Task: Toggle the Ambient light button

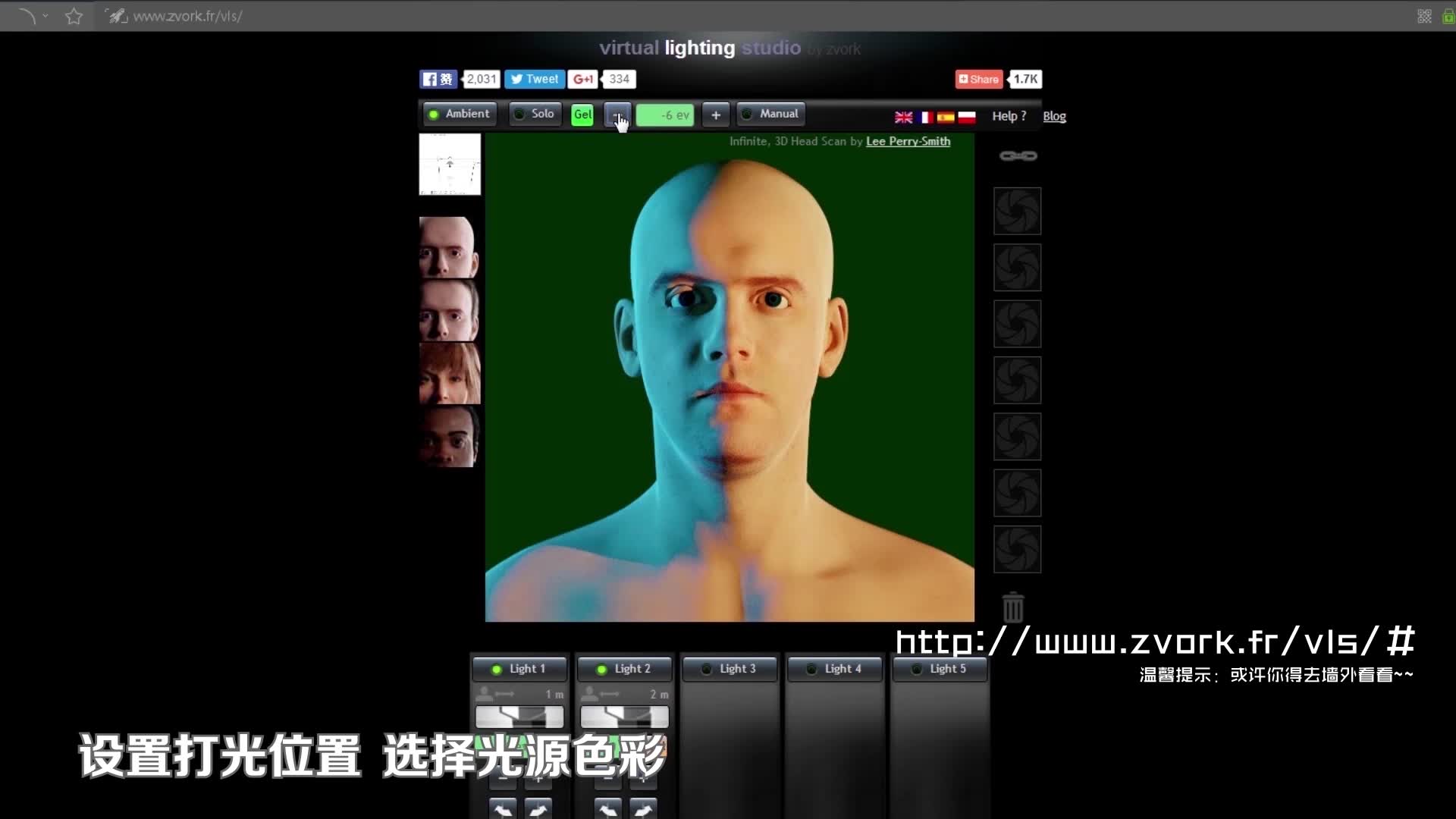Action: coord(460,115)
